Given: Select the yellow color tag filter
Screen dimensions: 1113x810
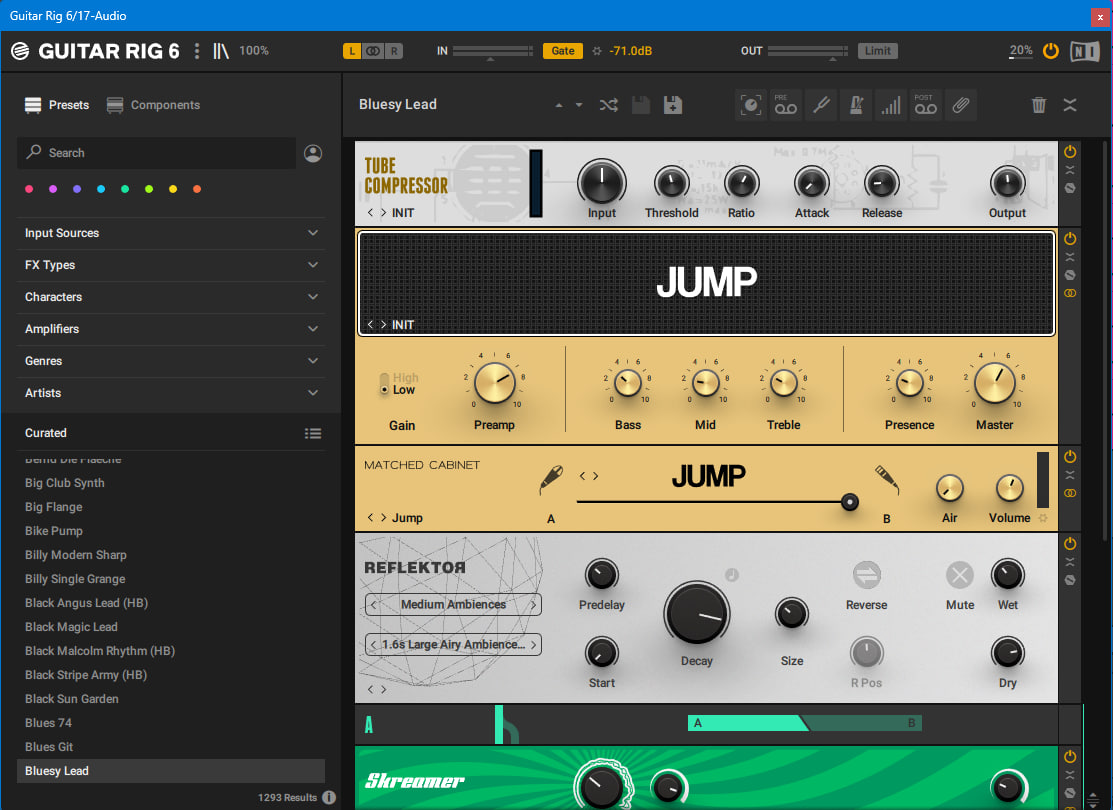Looking at the screenshot, I should pyautogui.click(x=172, y=189).
